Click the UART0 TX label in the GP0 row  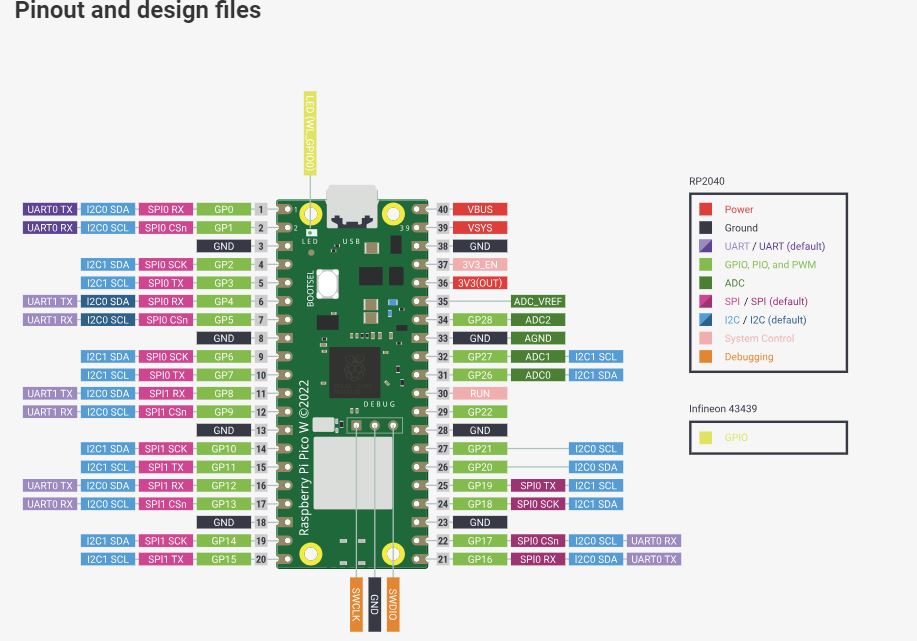[x=50, y=209]
